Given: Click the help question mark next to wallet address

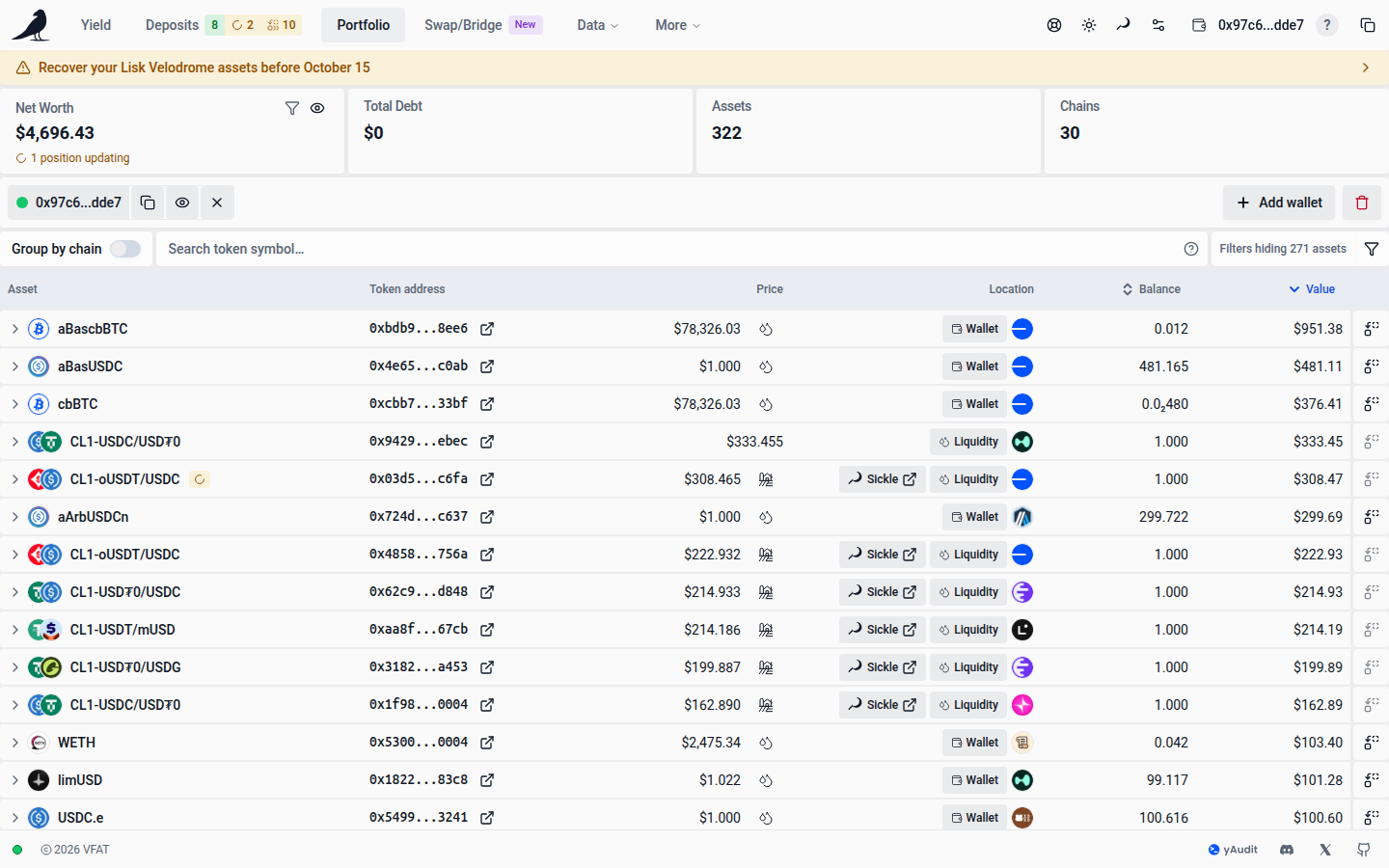Looking at the screenshot, I should tap(1327, 25).
